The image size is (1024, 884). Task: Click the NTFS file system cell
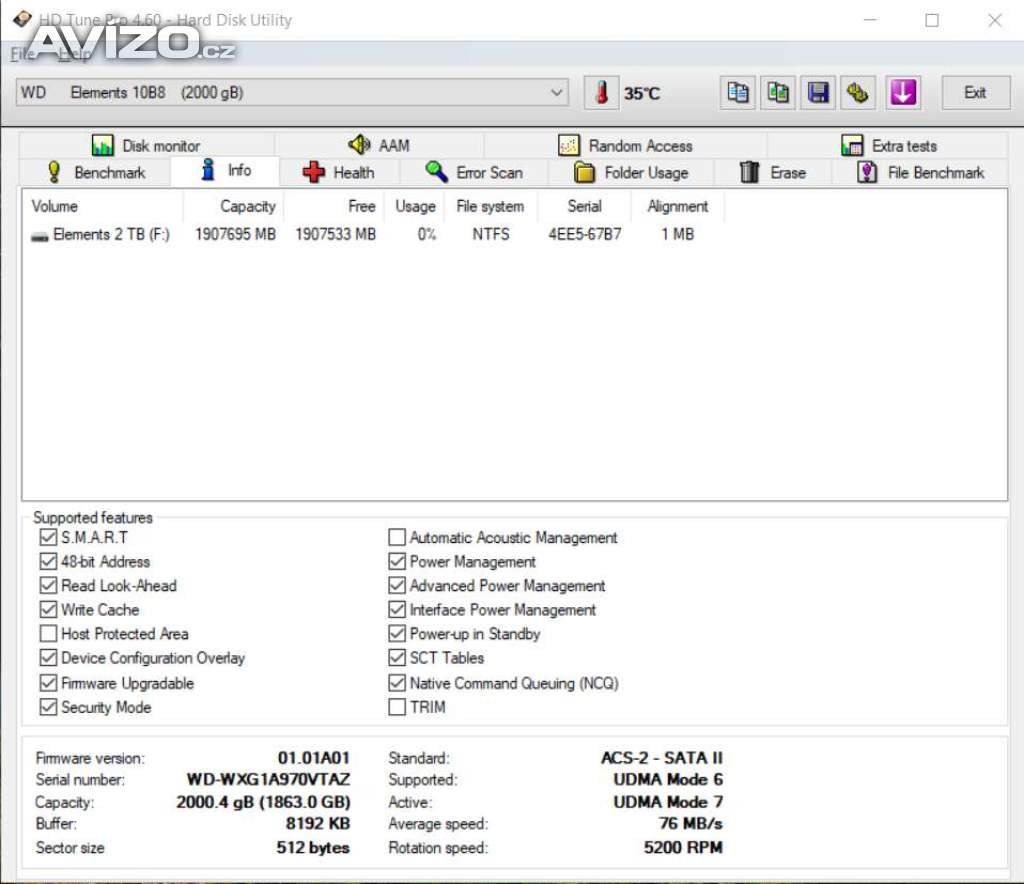tap(490, 234)
